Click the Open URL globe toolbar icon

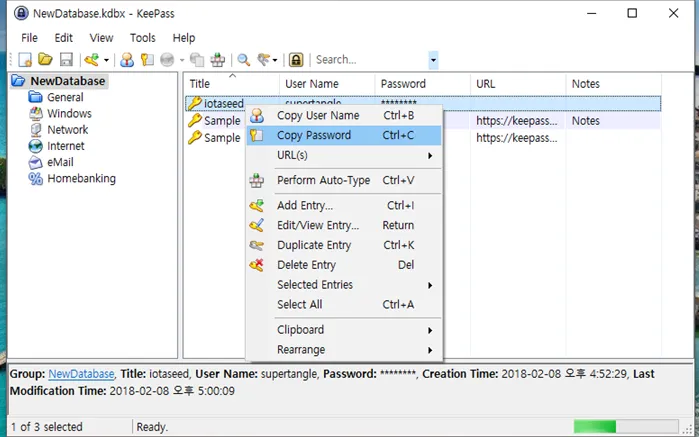[x=167, y=60]
